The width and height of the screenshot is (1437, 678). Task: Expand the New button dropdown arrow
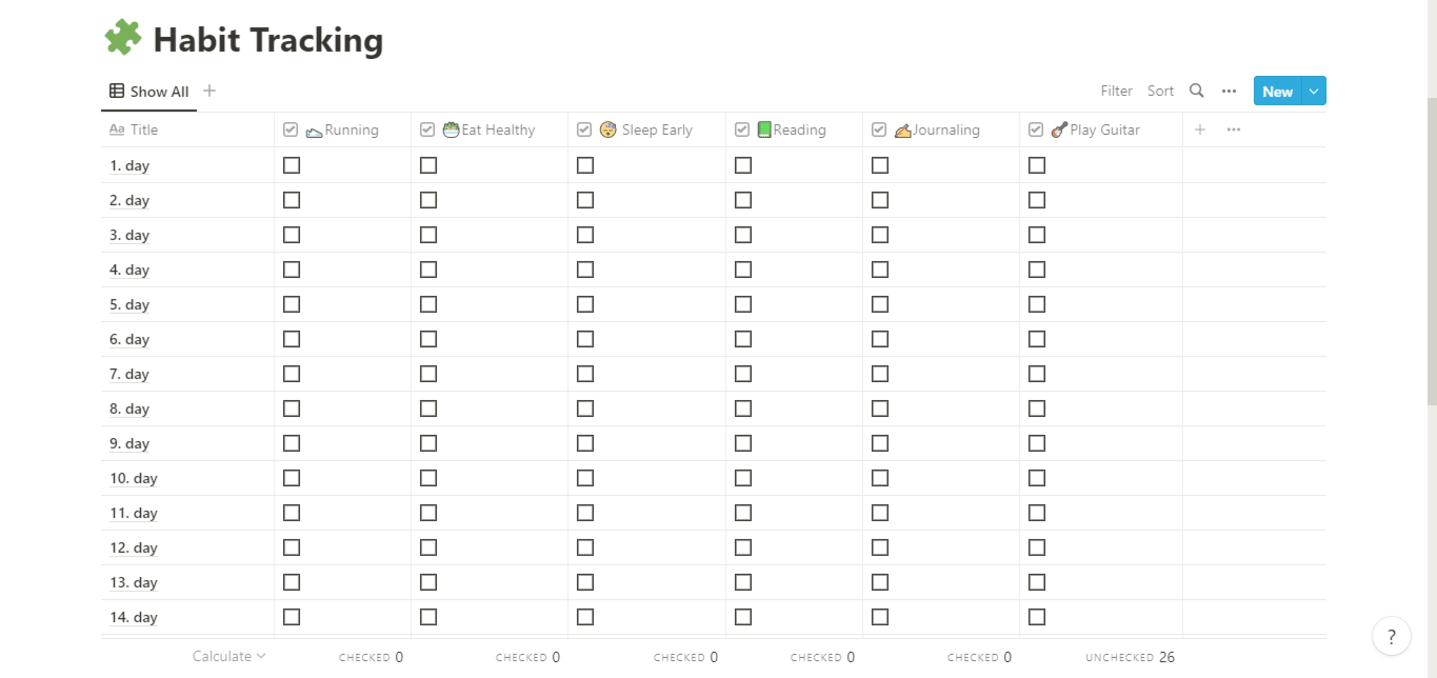(x=1314, y=91)
